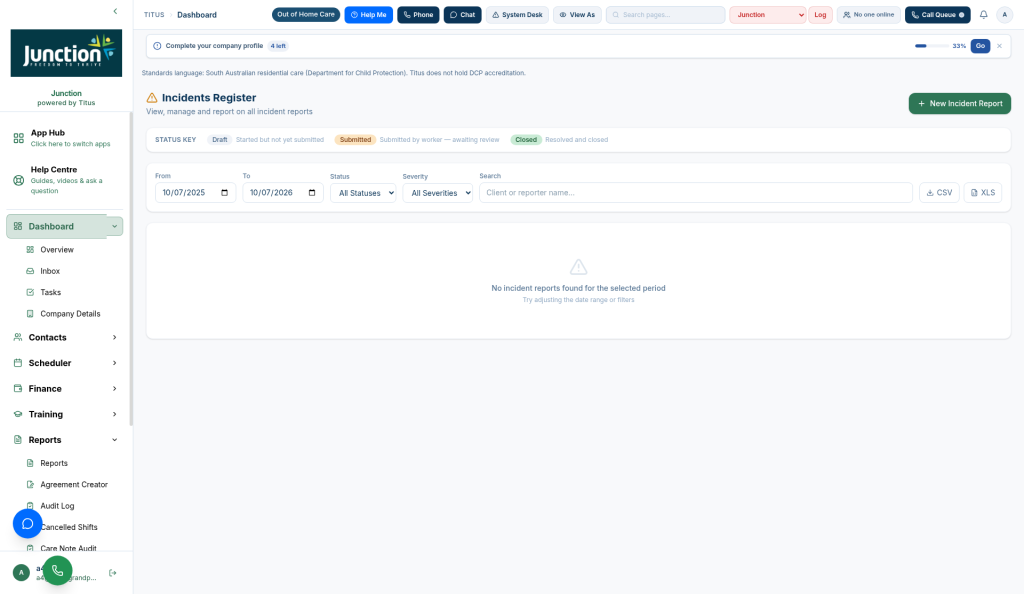
Task: Open Tasks in the sidebar
Action: coord(51,292)
